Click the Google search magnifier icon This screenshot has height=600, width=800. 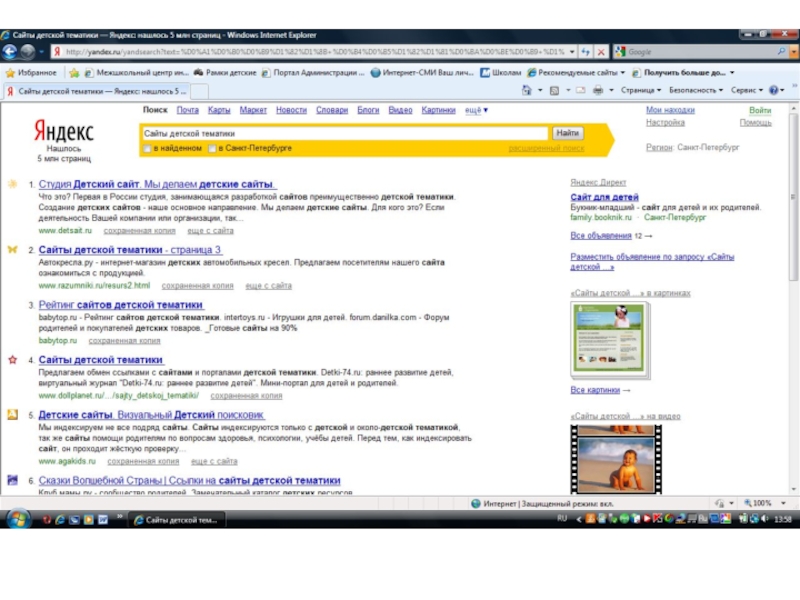(x=782, y=52)
